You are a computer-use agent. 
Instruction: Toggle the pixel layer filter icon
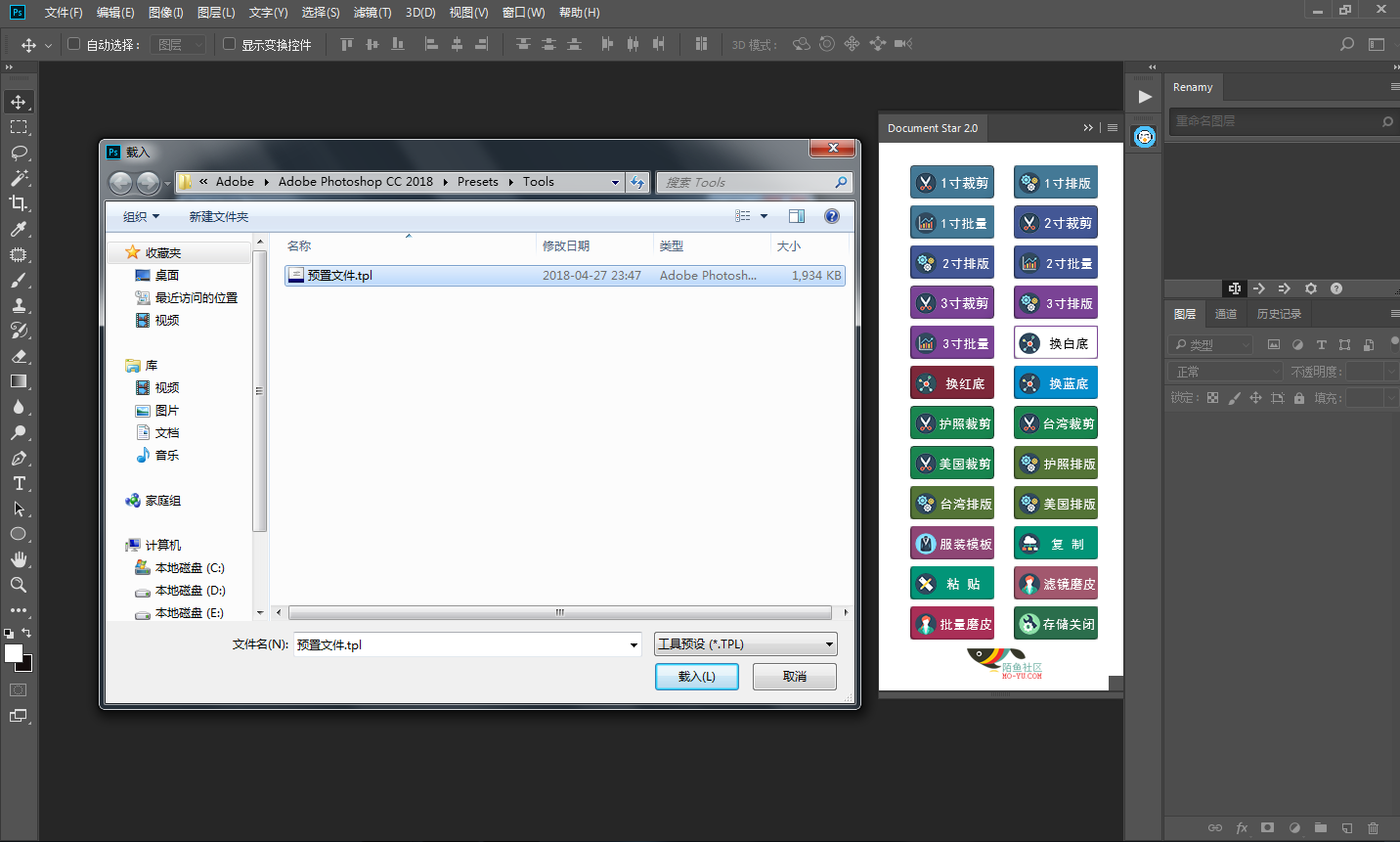coord(1273,344)
